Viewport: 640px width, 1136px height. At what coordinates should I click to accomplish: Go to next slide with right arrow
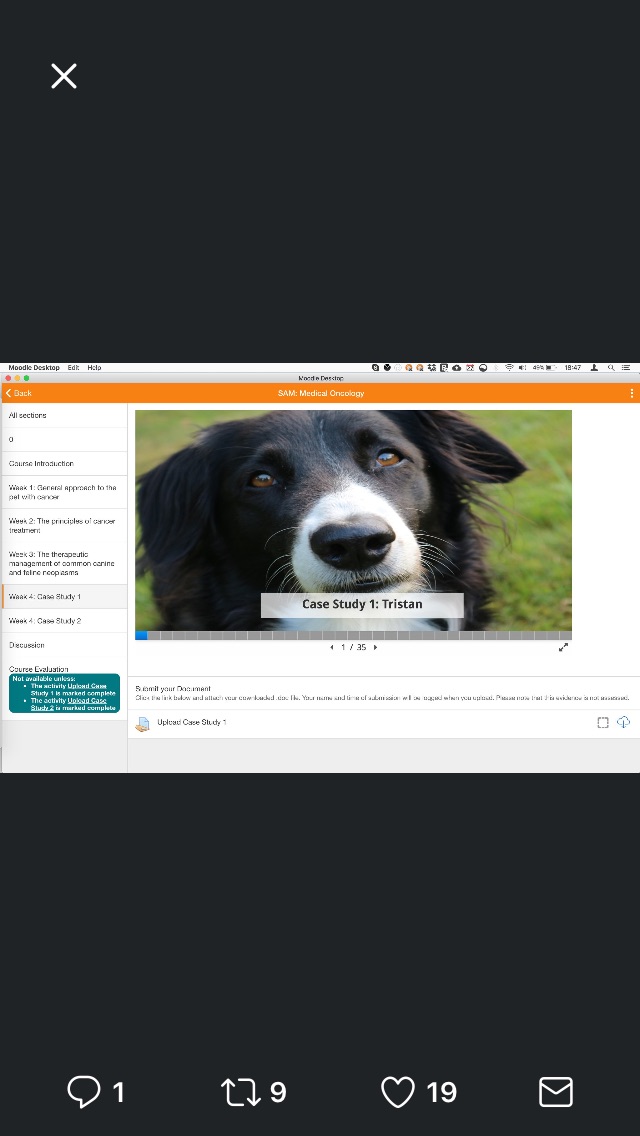tap(375, 647)
